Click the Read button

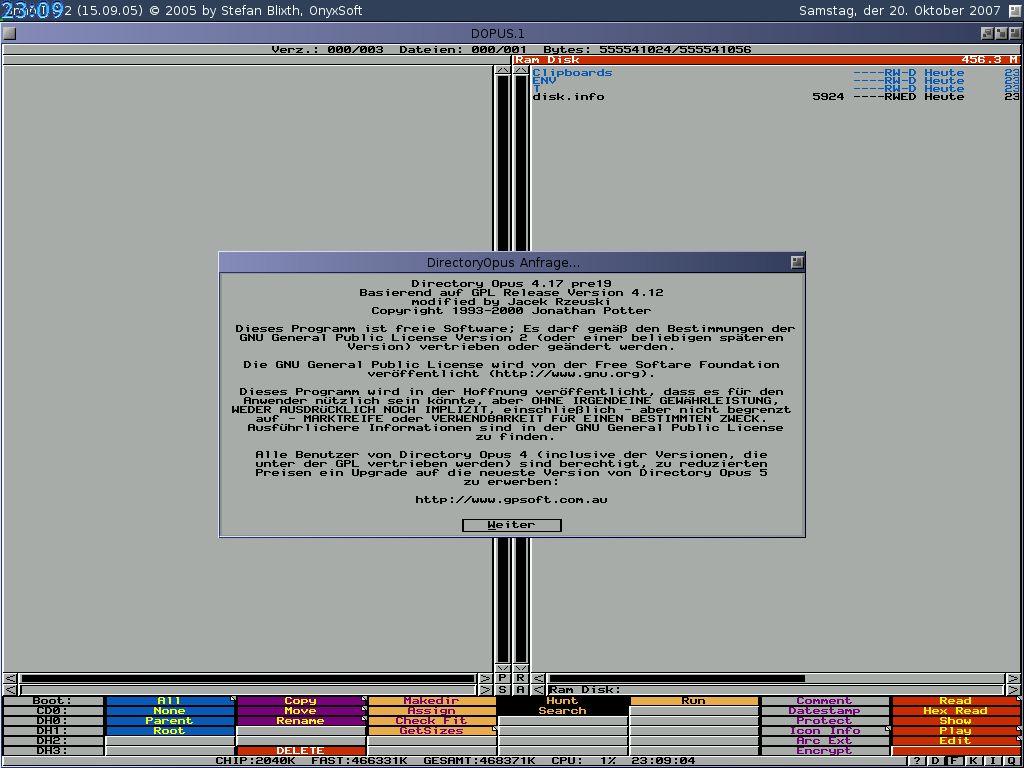(x=956, y=701)
